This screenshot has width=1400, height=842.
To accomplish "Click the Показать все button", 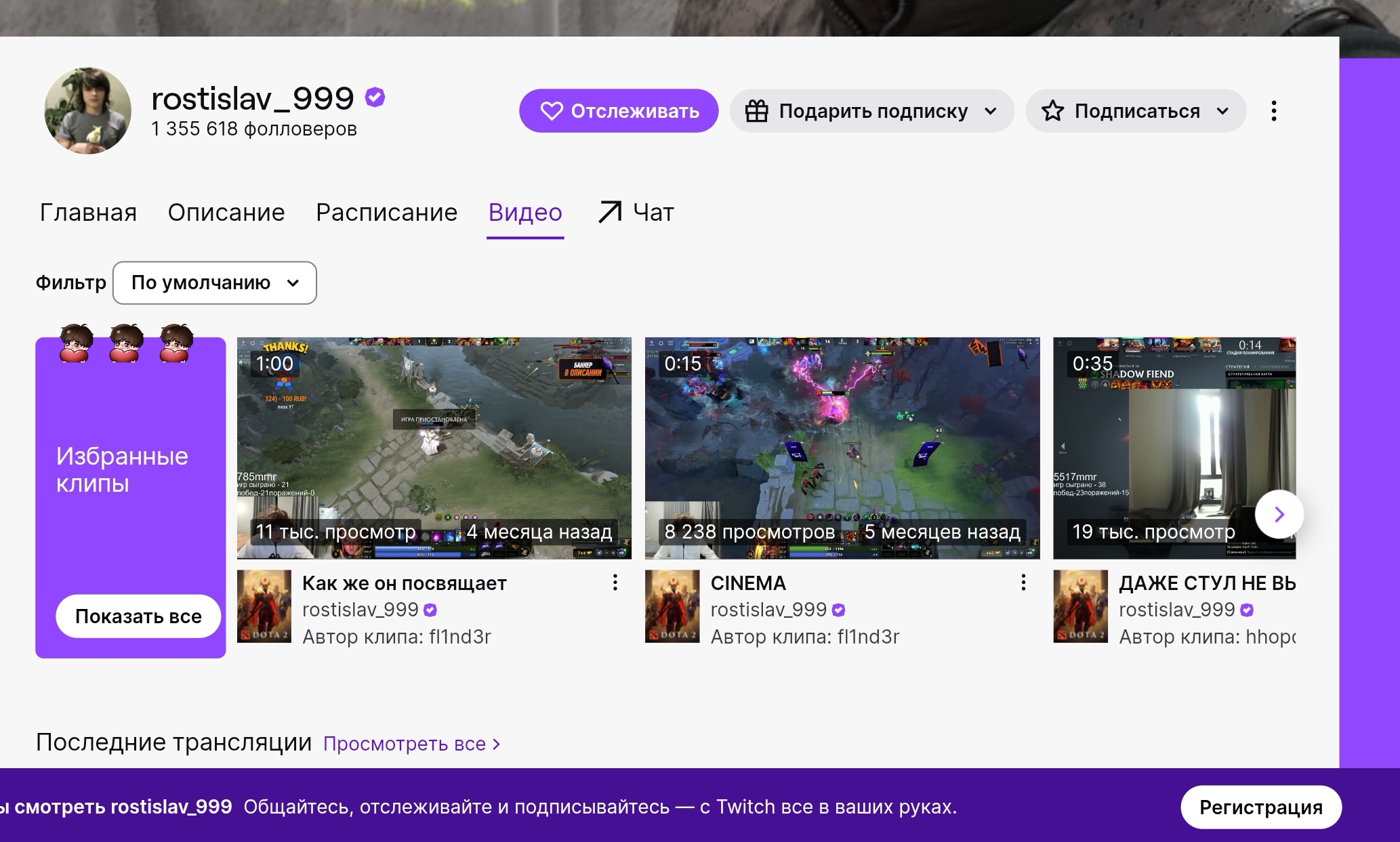I will (x=138, y=616).
